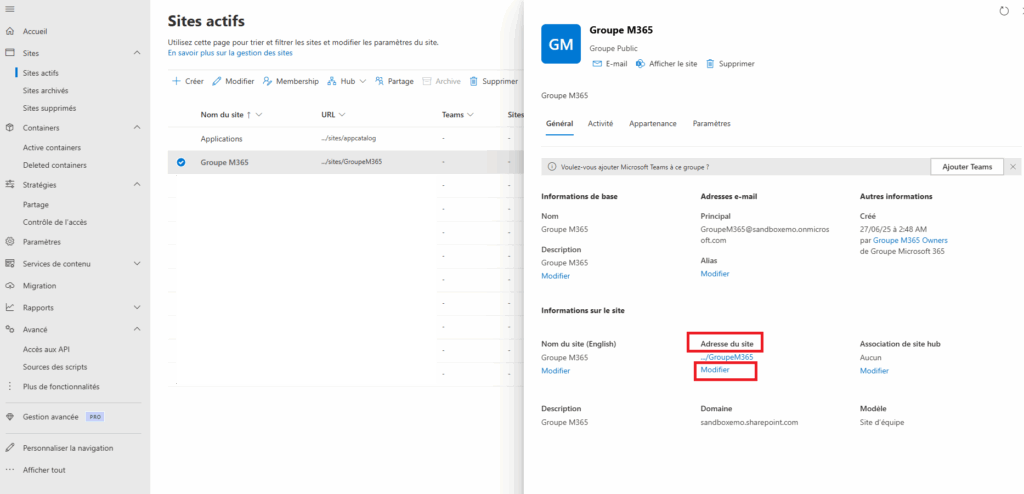Image resolution: width=1024 pixels, height=494 pixels.
Task: Click the Groupe M365 Owners link
Action: (910, 240)
